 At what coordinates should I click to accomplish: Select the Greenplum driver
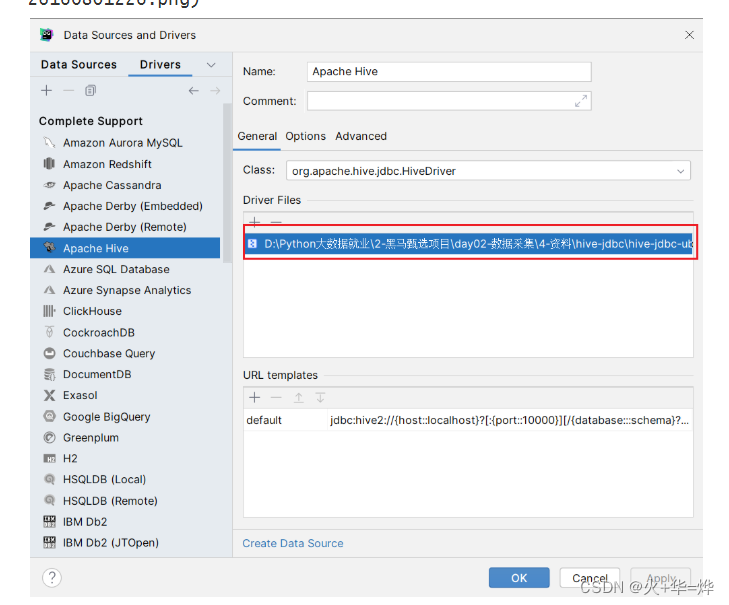91,438
